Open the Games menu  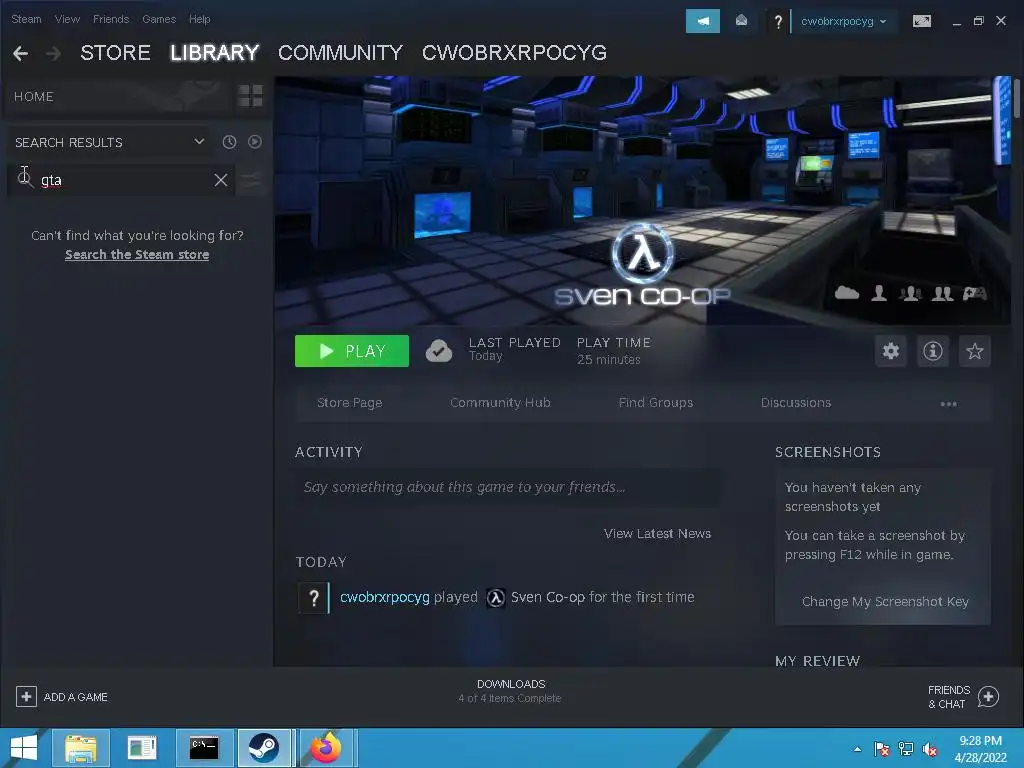click(159, 19)
